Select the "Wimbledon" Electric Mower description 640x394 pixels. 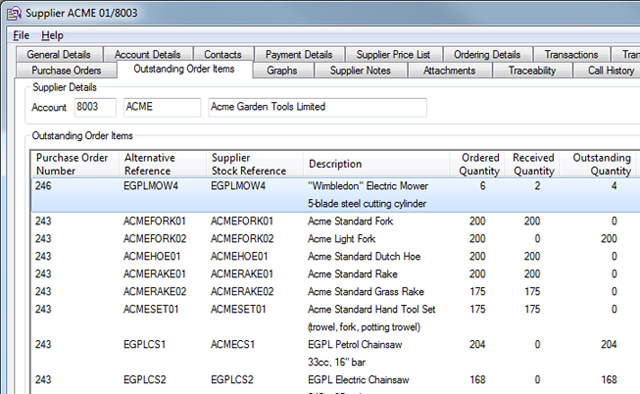tap(368, 186)
